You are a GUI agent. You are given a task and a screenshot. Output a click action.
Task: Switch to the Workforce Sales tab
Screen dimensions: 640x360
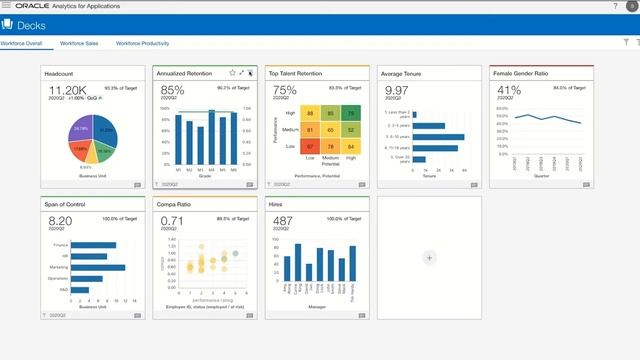(79, 43)
